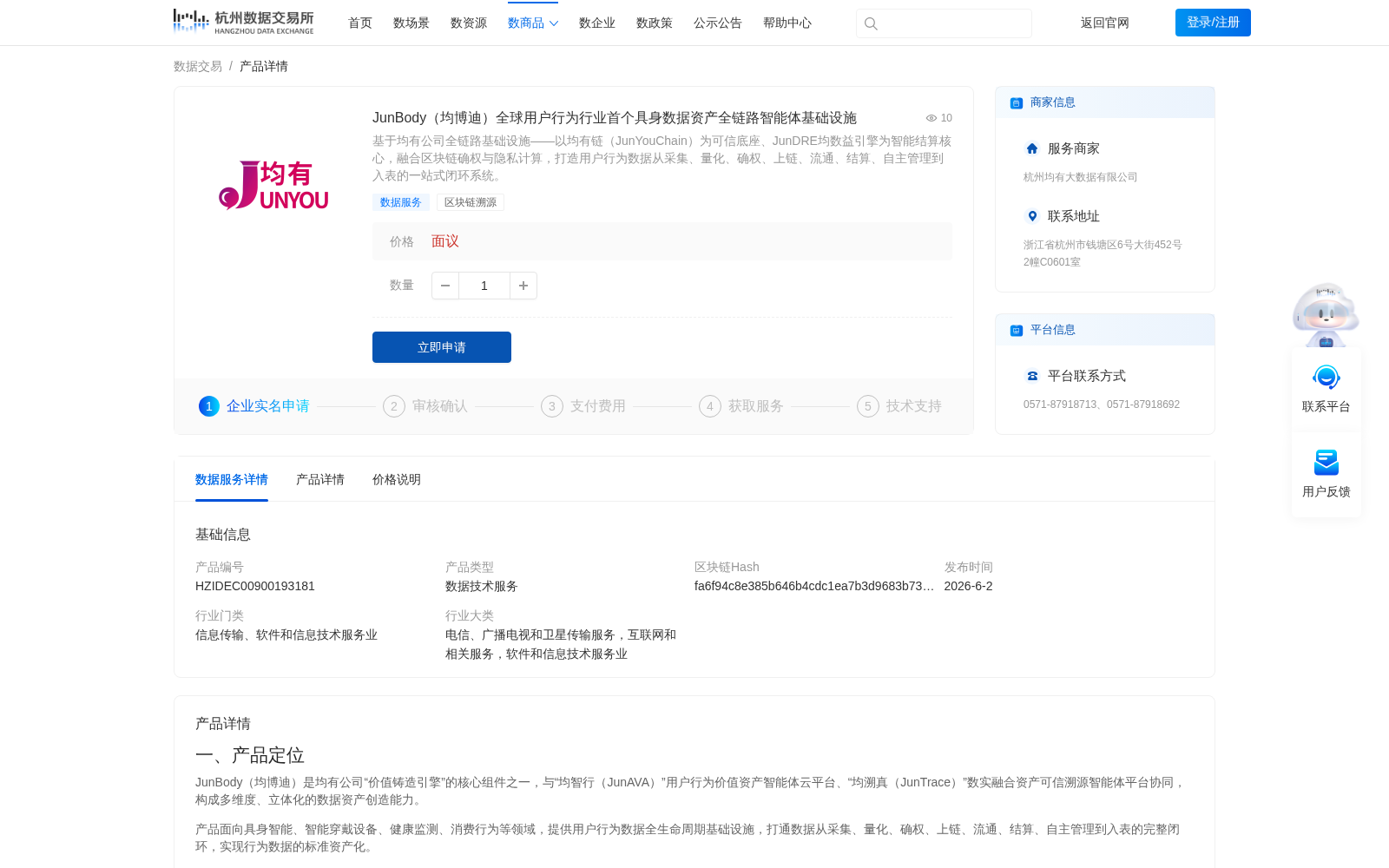The height and width of the screenshot is (868, 1389).
Task: Click step 4 获取服务 circle
Action: click(x=710, y=406)
